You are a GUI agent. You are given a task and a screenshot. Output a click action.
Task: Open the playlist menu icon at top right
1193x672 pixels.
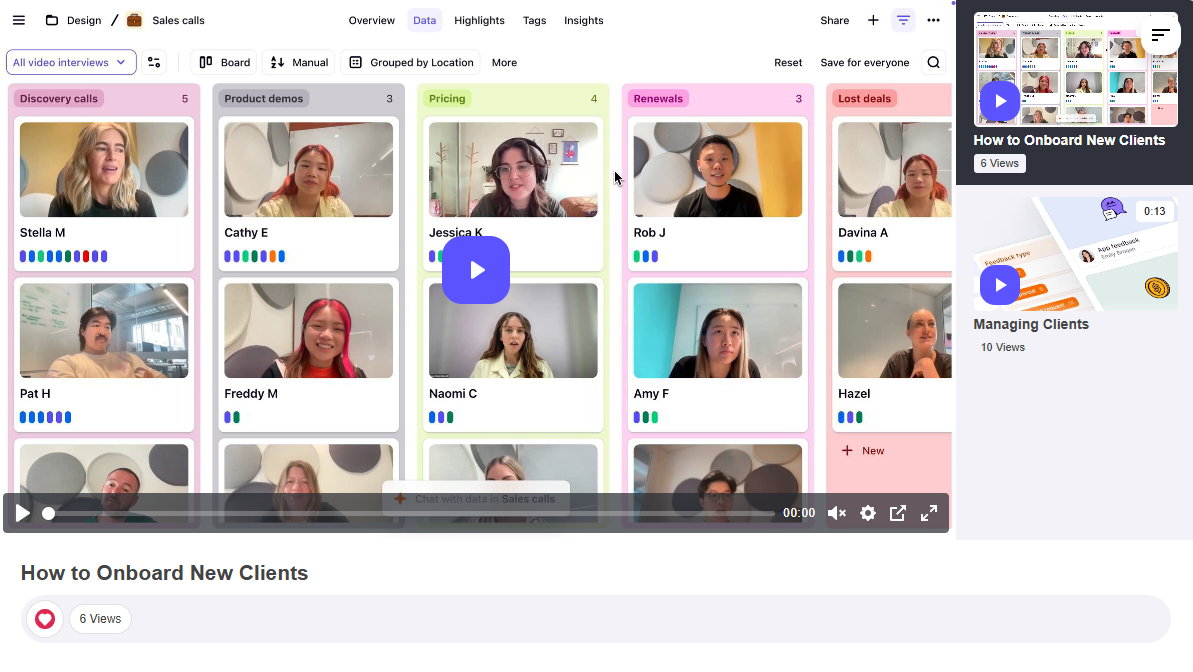(x=1160, y=35)
